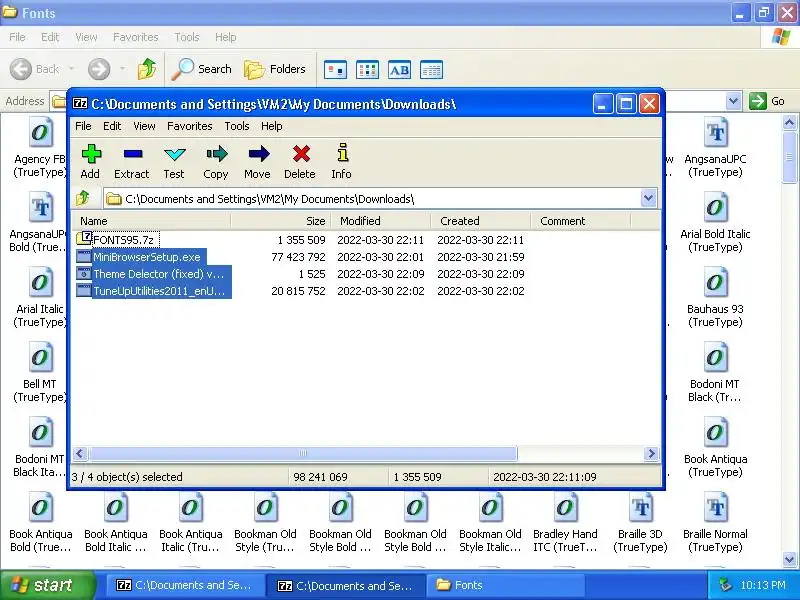Screen dimensions: 800x600
Task: Click the Move arrow icon
Action: click(259, 154)
